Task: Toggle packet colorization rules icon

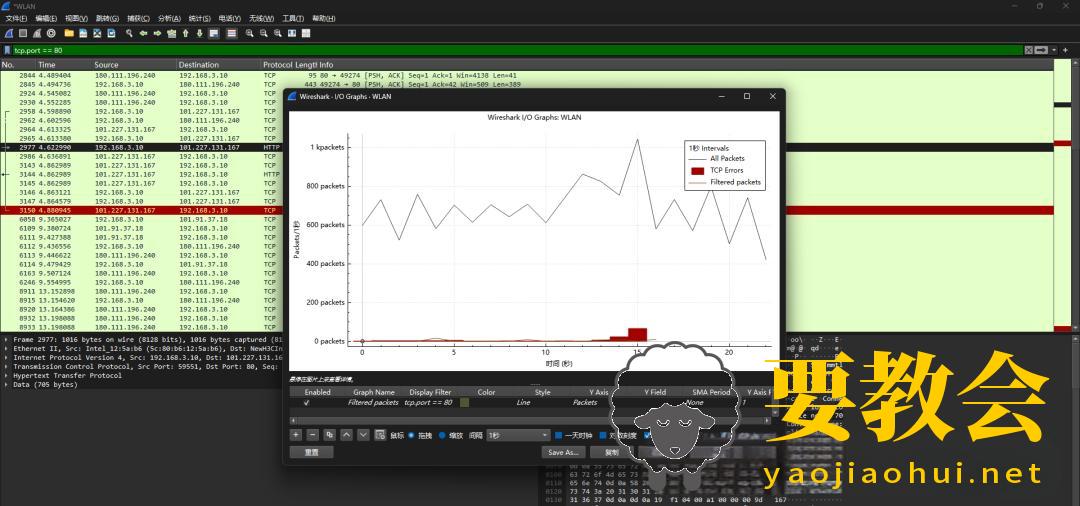Action: pyautogui.click(x=231, y=33)
